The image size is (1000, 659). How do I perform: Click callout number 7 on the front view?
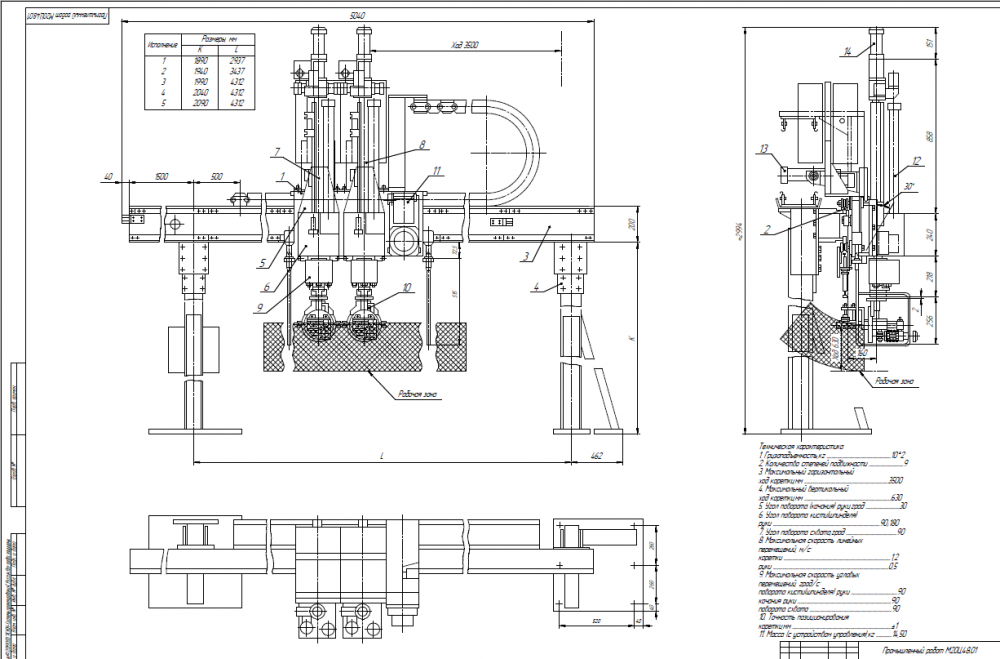pos(277,152)
